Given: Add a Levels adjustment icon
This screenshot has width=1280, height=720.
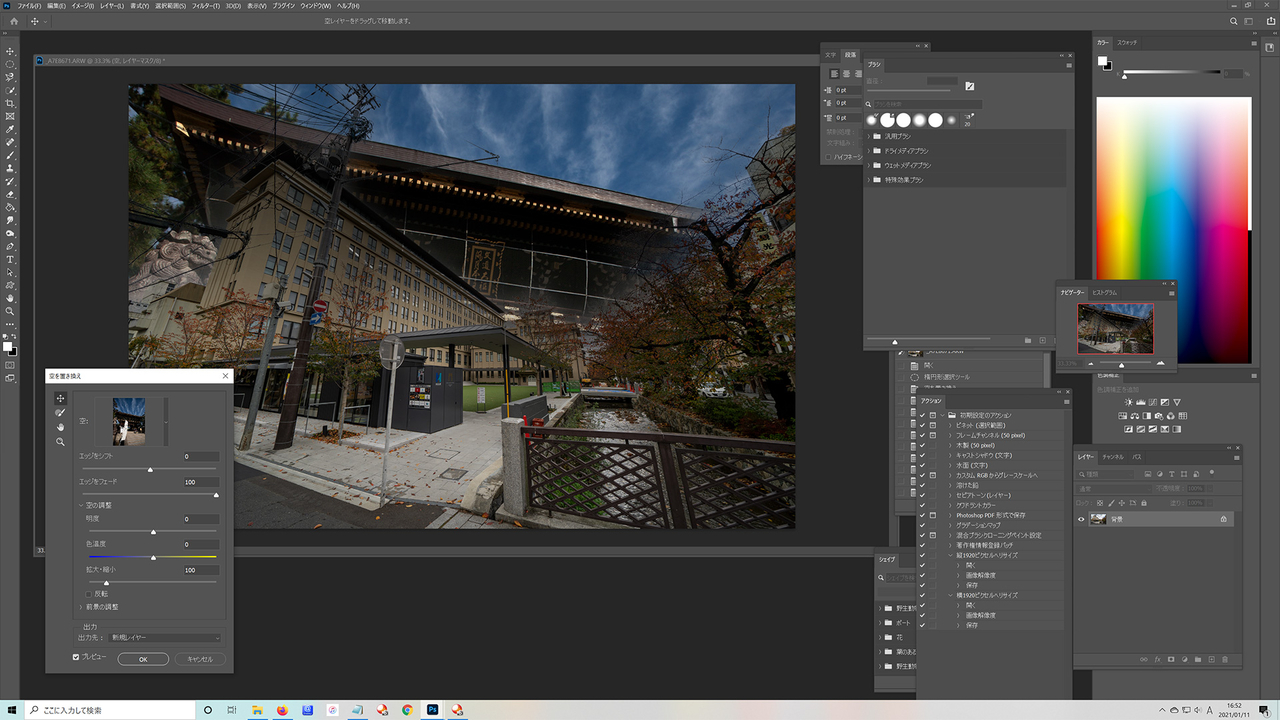Looking at the screenshot, I should pyautogui.click(x=1142, y=402).
